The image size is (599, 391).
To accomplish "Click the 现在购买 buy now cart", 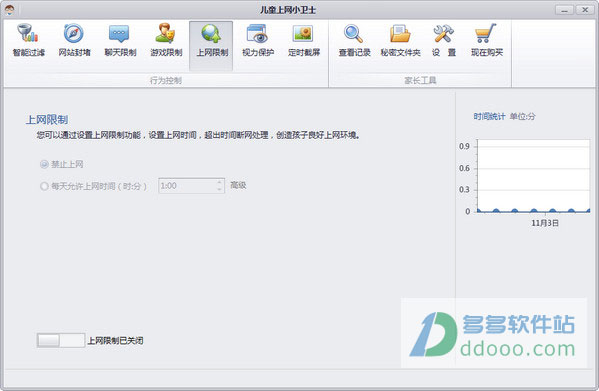I will [x=487, y=40].
